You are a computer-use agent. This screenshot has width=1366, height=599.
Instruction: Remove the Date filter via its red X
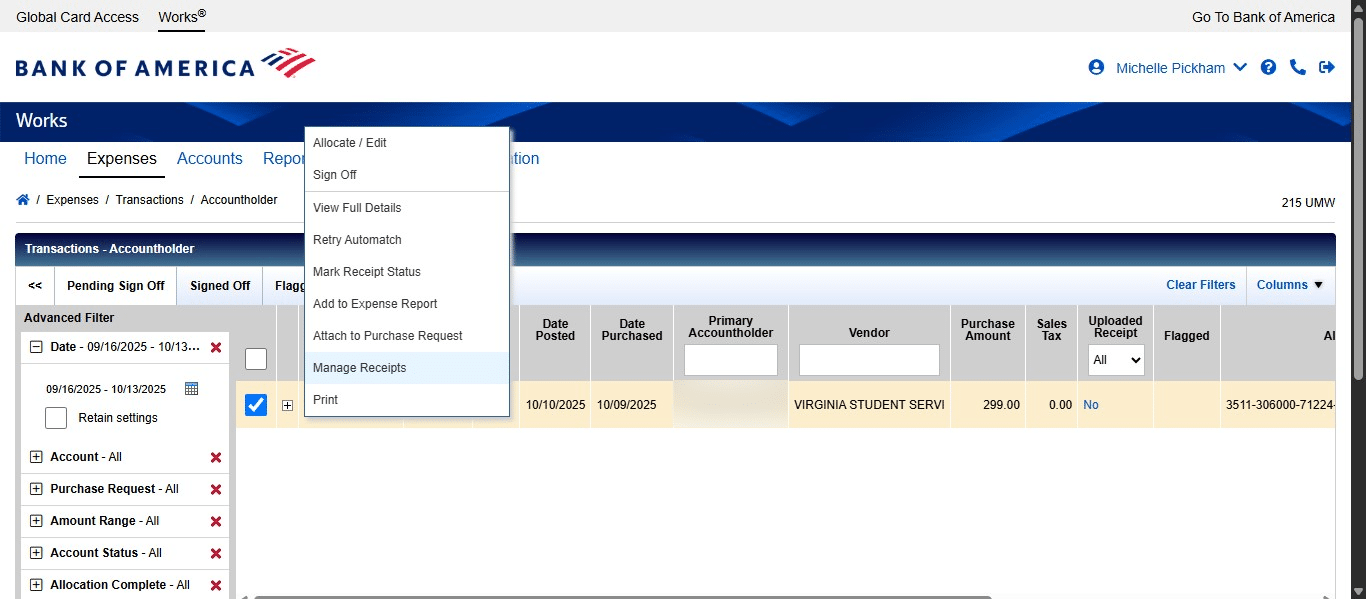(216, 347)
